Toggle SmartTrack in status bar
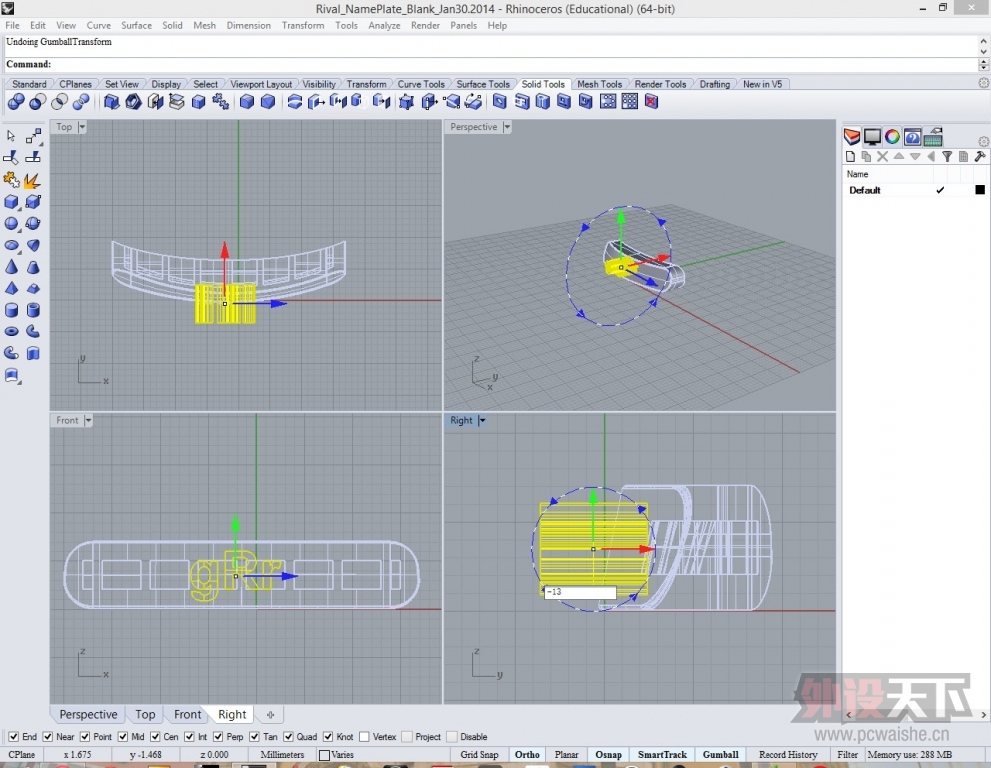991x768 pixels. 662,755
